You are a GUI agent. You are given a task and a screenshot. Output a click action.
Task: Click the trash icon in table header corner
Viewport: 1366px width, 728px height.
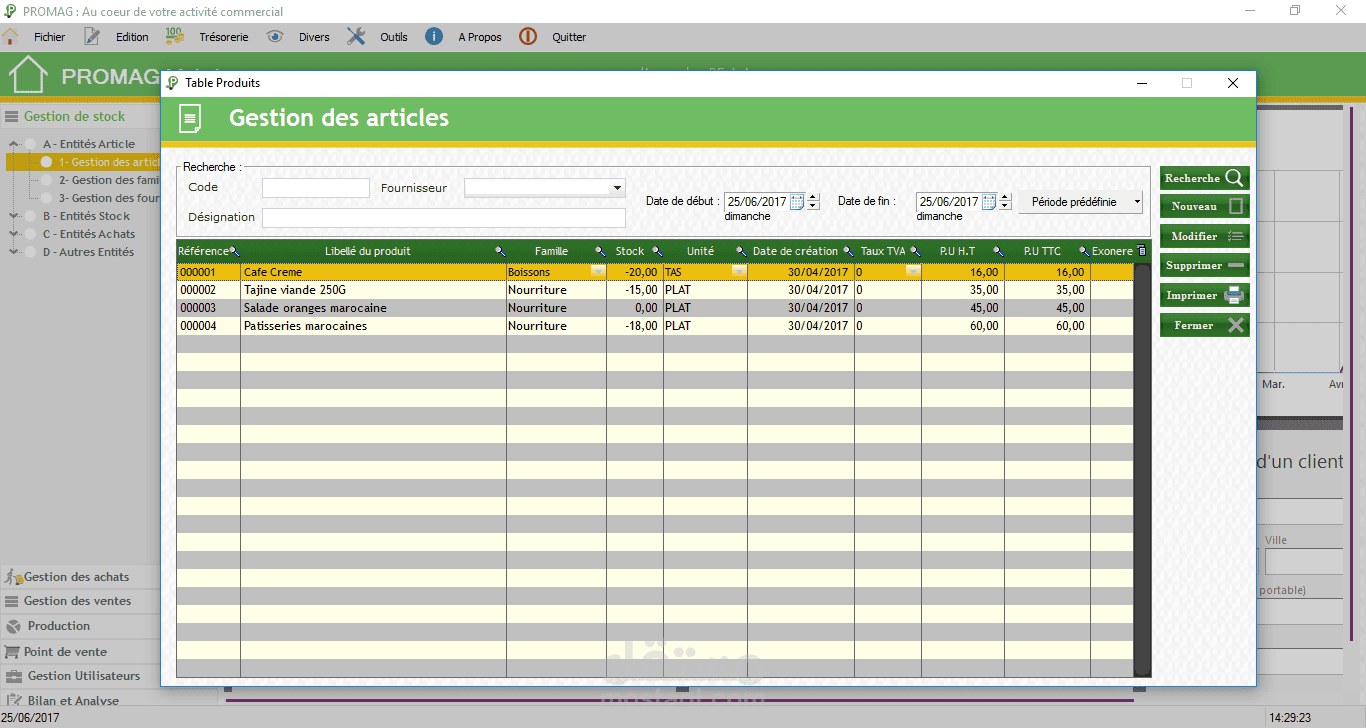coord(1142,251)
